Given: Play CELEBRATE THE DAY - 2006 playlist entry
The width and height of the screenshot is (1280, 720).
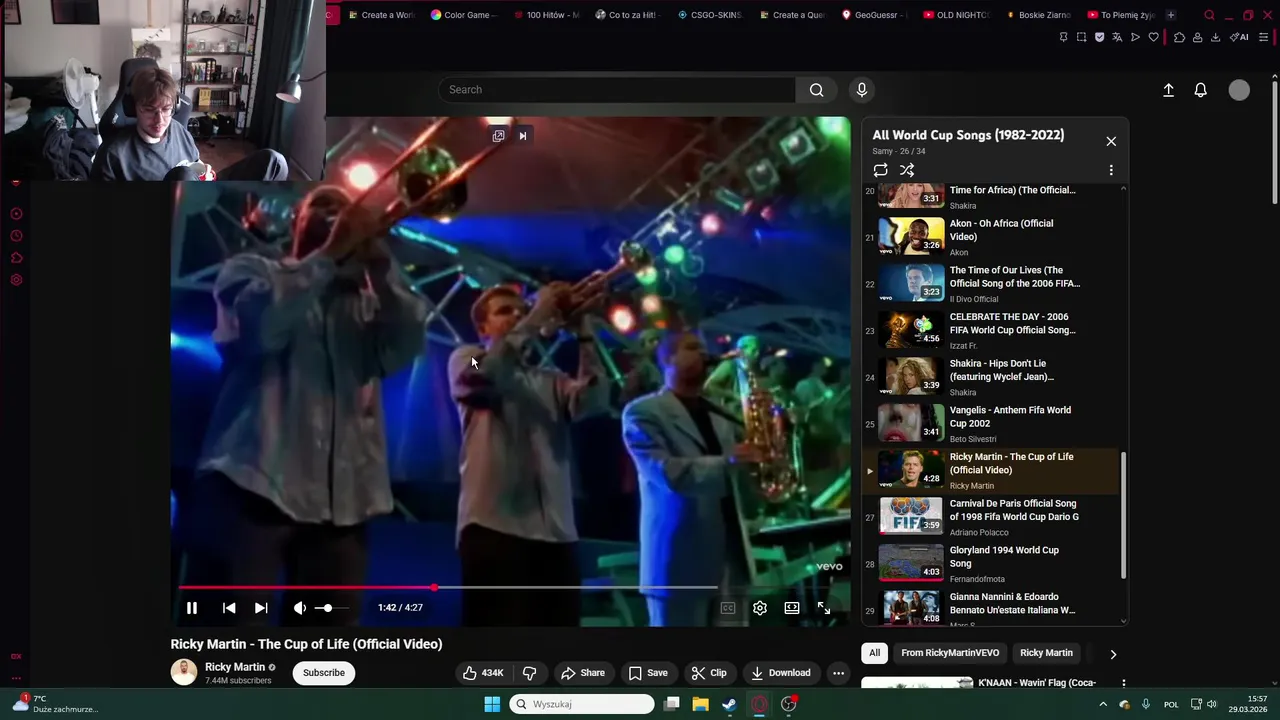Looking at the screenshot, I should (990, 331).
